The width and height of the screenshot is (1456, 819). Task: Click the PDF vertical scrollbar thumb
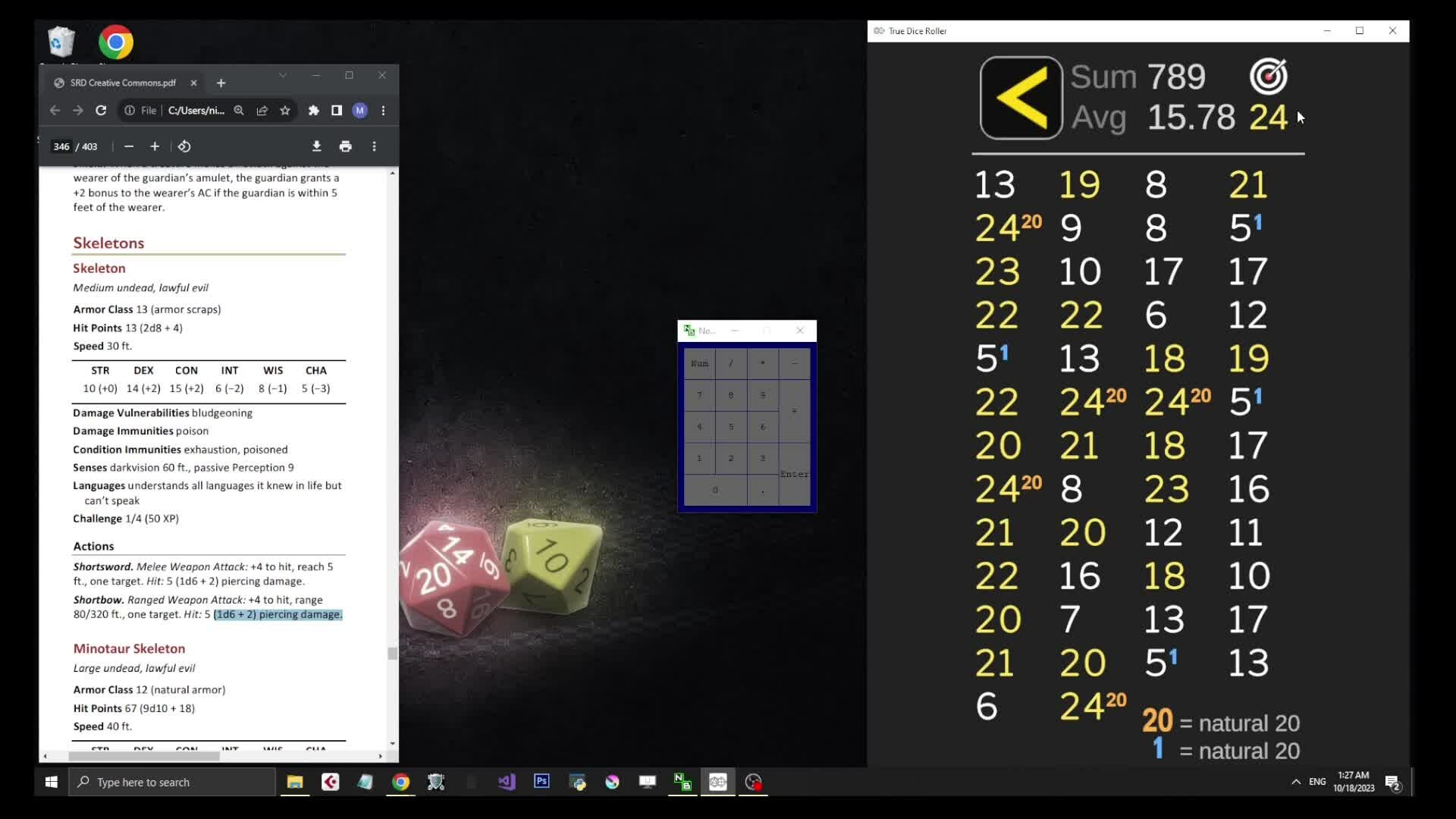(392, 654)
